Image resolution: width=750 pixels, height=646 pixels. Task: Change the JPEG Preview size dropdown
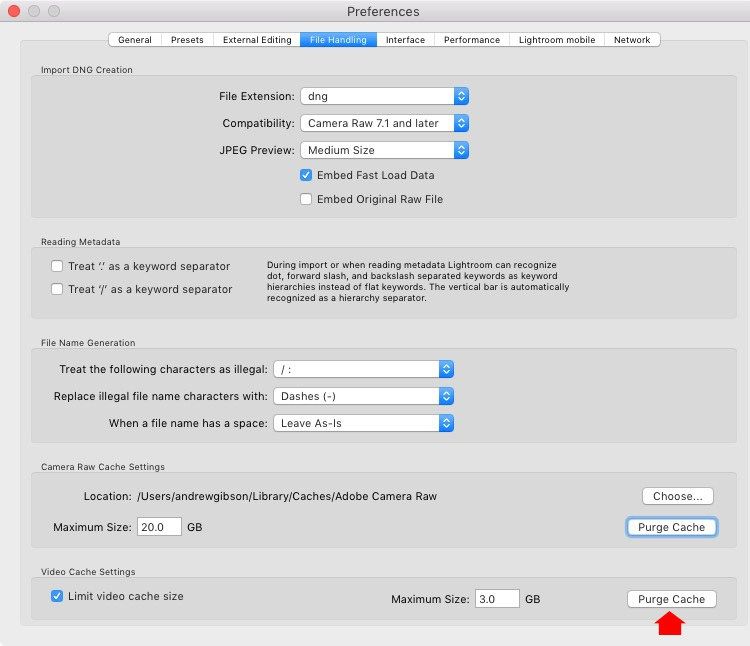384,150
